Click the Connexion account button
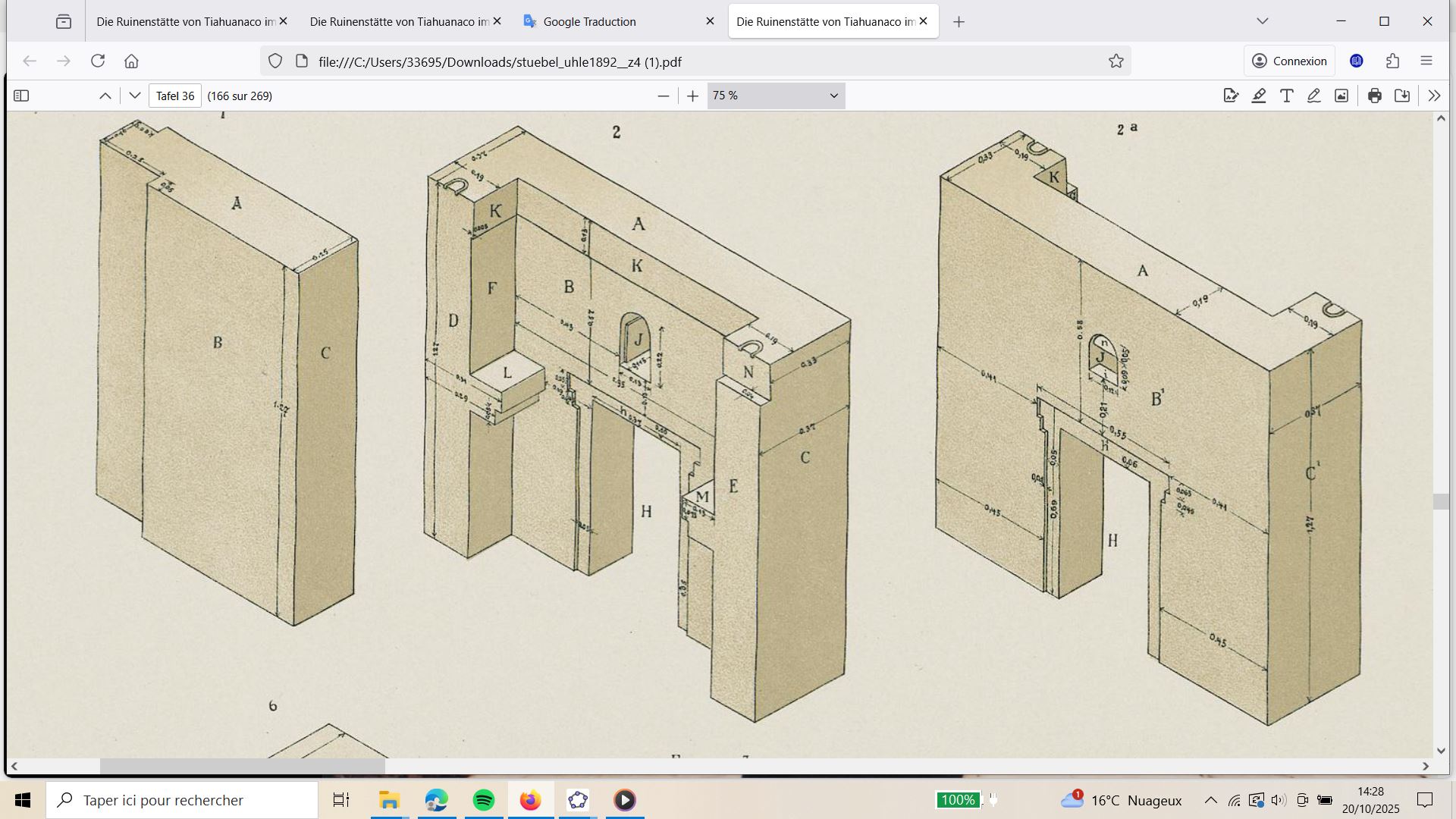 pyautogui.click(x=1289, y=61)
